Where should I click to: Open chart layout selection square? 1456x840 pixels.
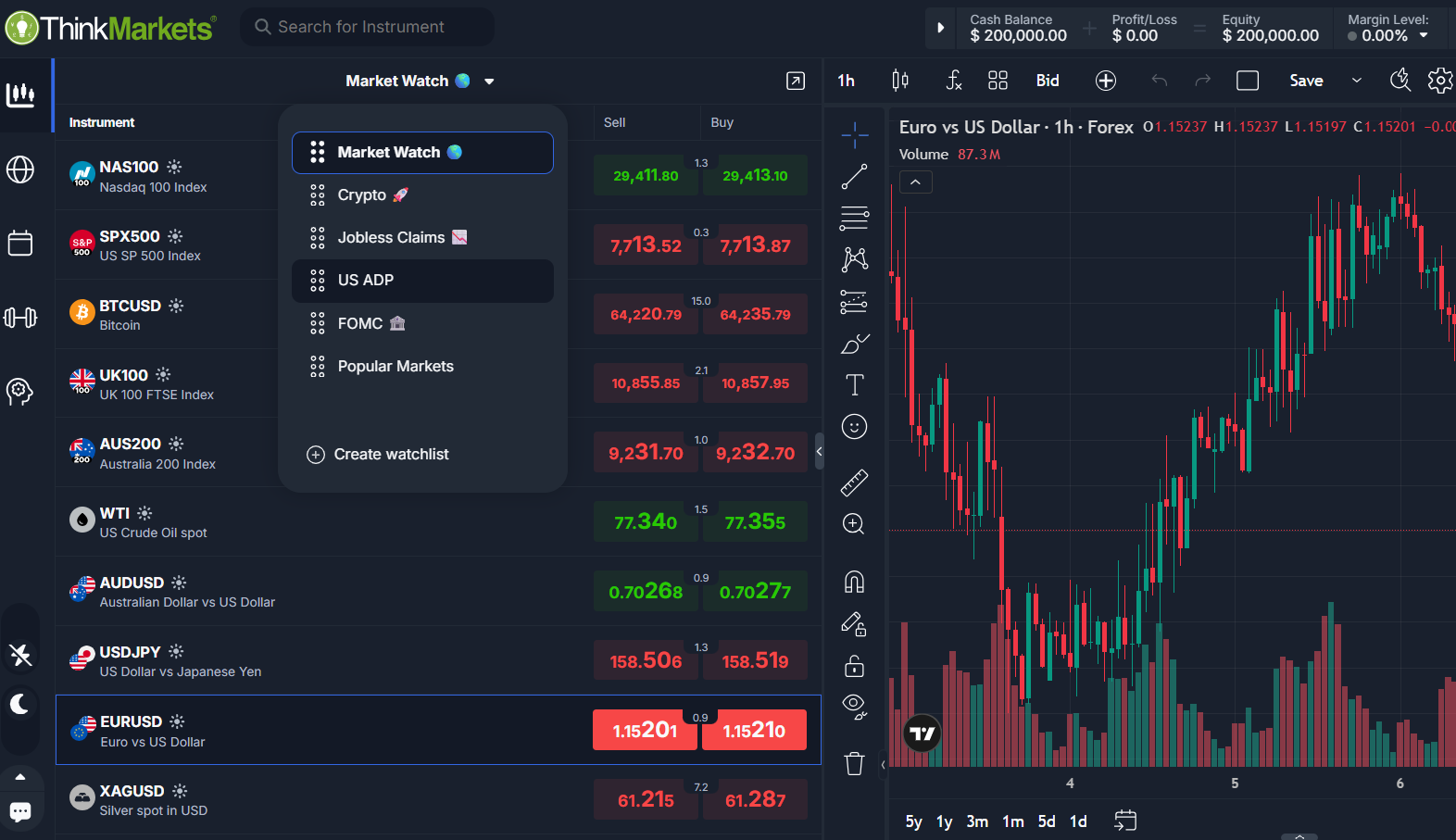coord(1248,81)
